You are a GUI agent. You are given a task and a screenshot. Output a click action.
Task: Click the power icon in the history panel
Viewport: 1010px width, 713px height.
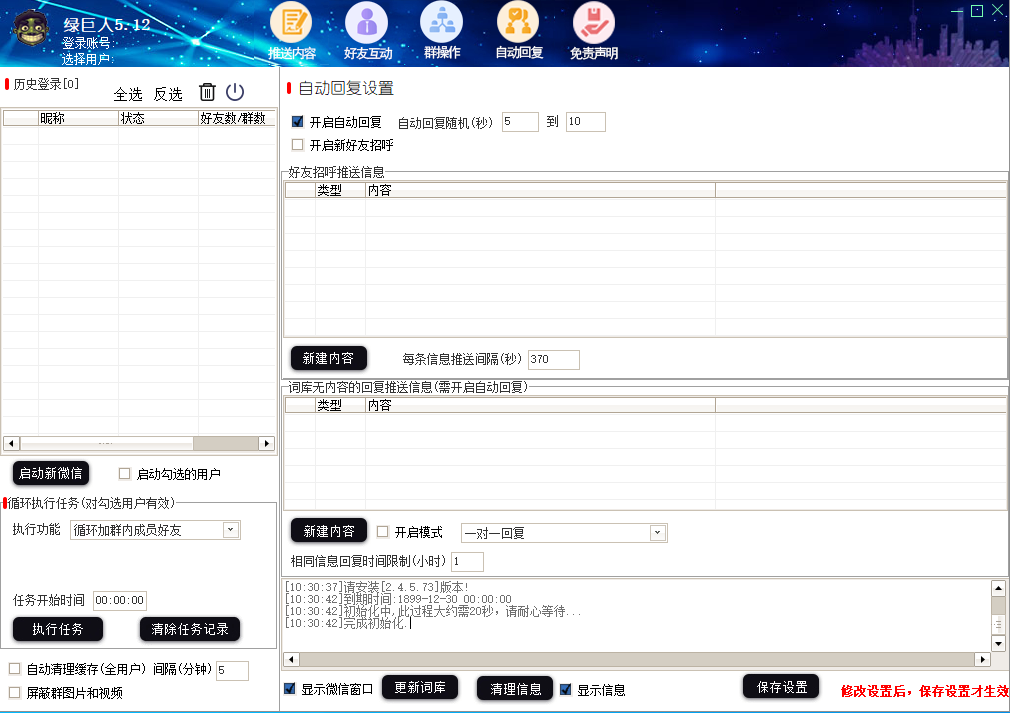(x=233, y=92)
